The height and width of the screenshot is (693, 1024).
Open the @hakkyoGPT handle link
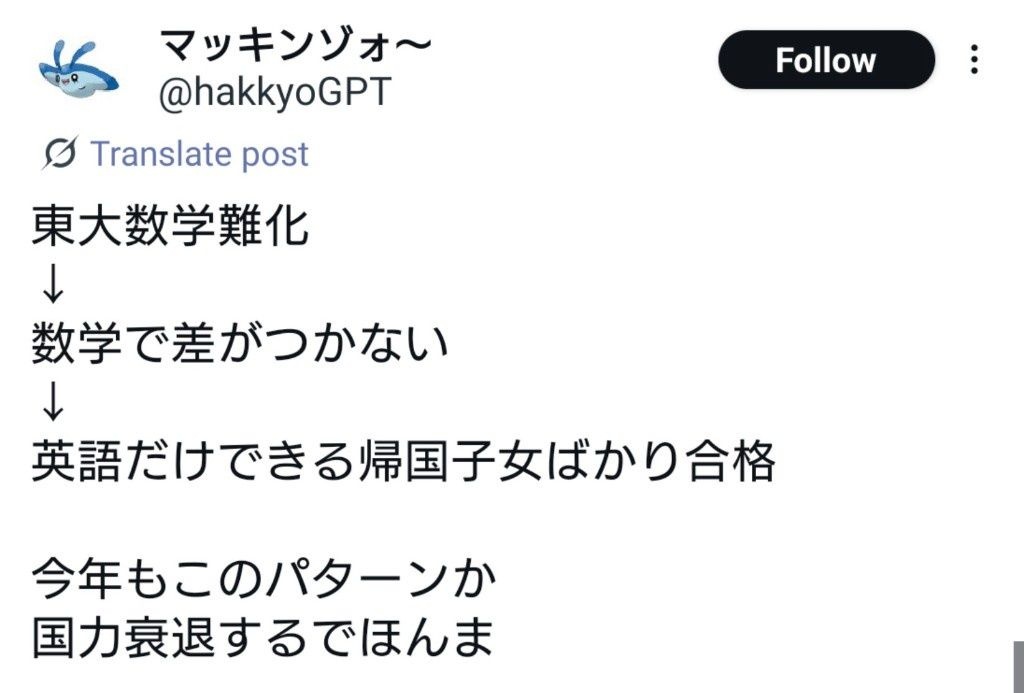pyautogui.click(x=275, y=93)
